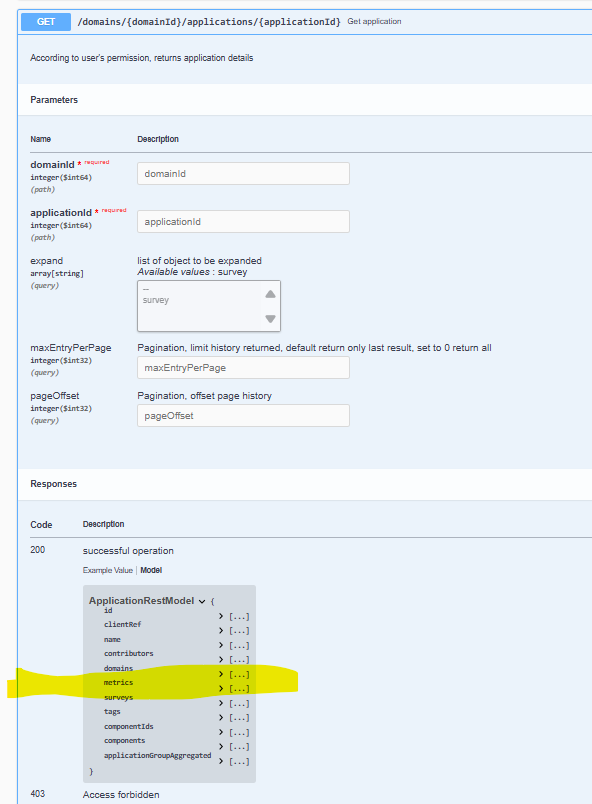The width and height of the screenshot is (592, 804).
Task: Switch to the Model tab
Action: (x=151, y=570)
